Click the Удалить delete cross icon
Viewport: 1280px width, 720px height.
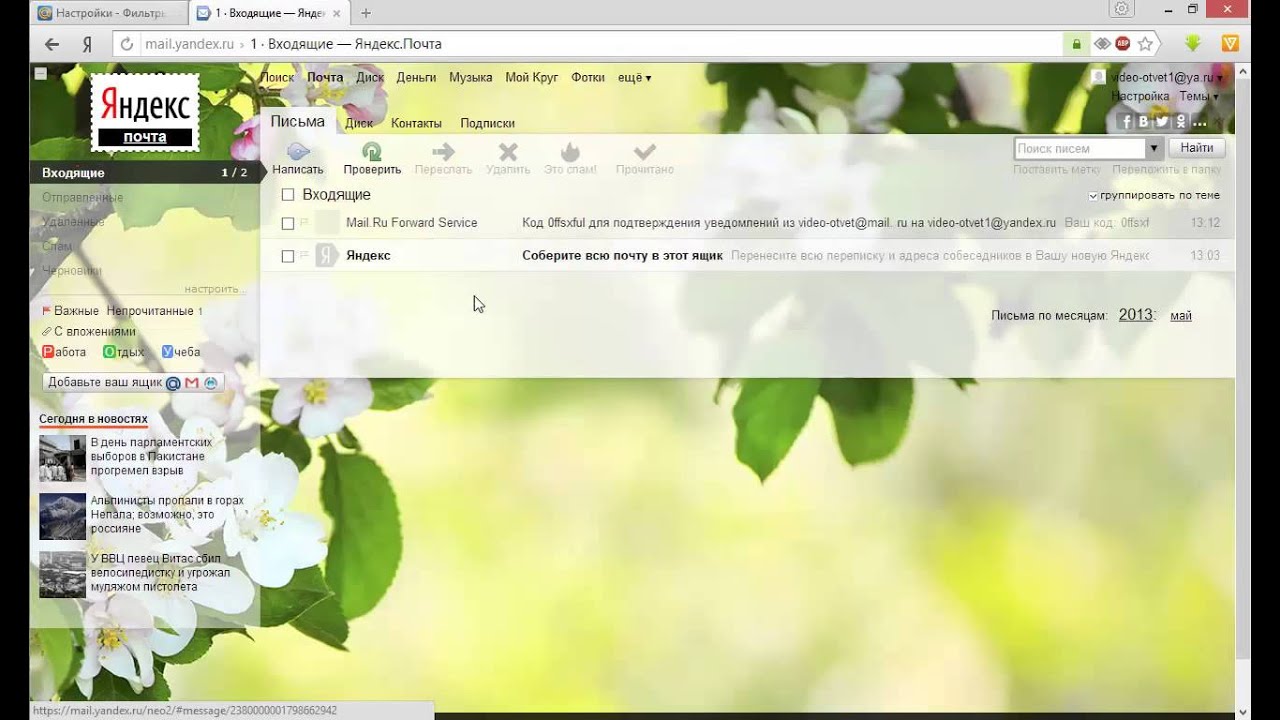click(508, 152)
